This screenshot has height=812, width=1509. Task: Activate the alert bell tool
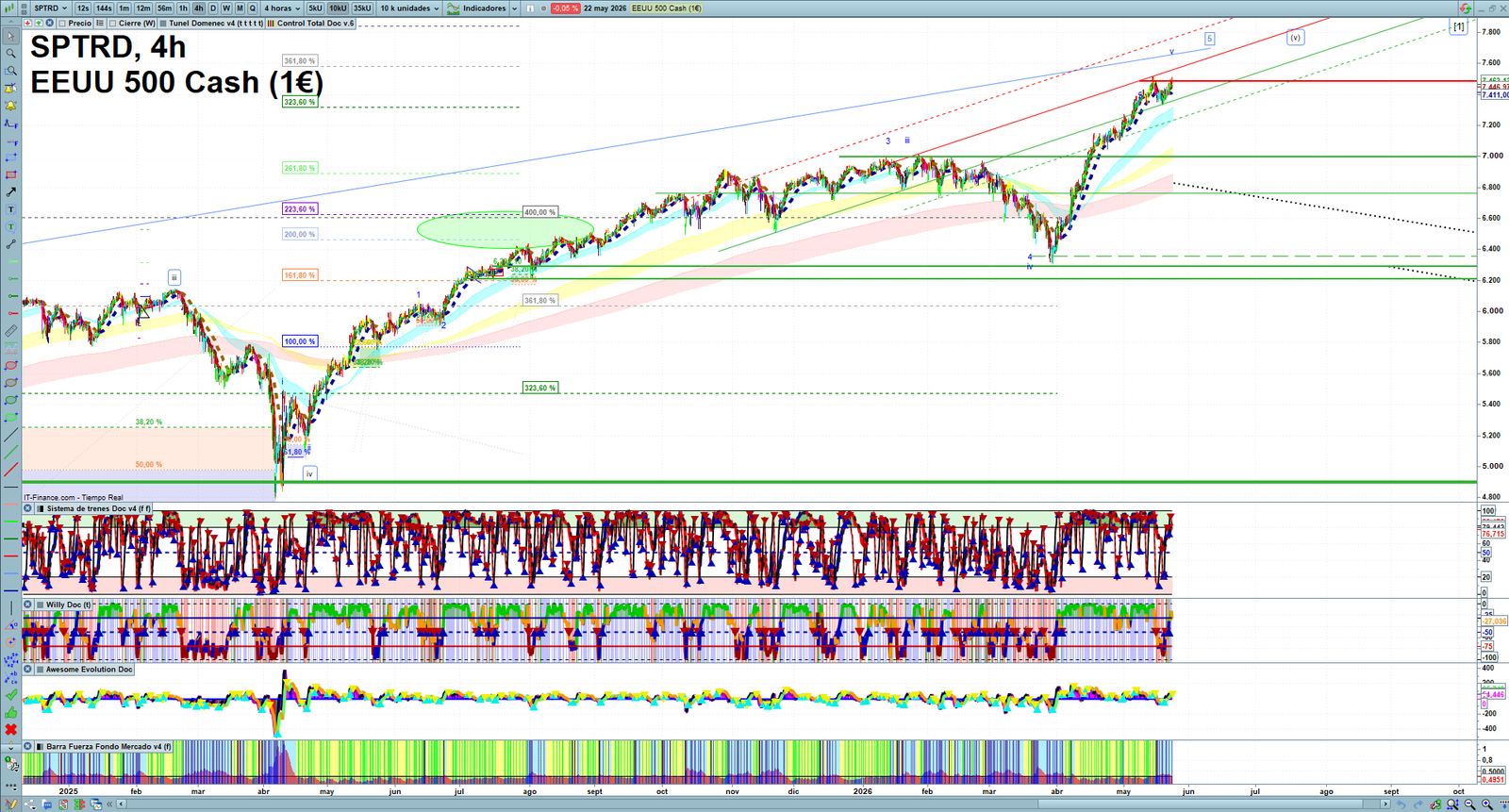[x=11, y=106]
